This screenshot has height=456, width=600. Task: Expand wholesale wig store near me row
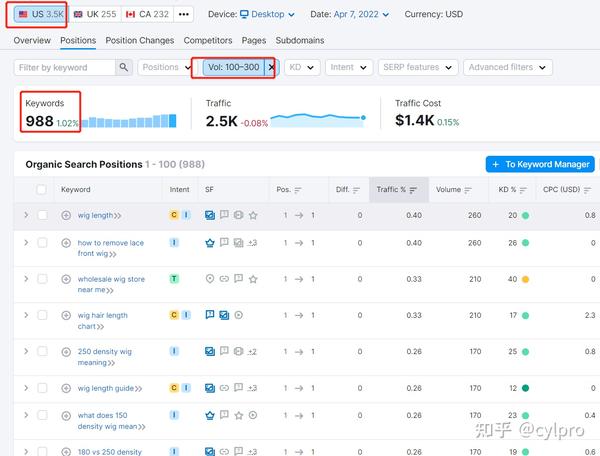pos(26,278)
